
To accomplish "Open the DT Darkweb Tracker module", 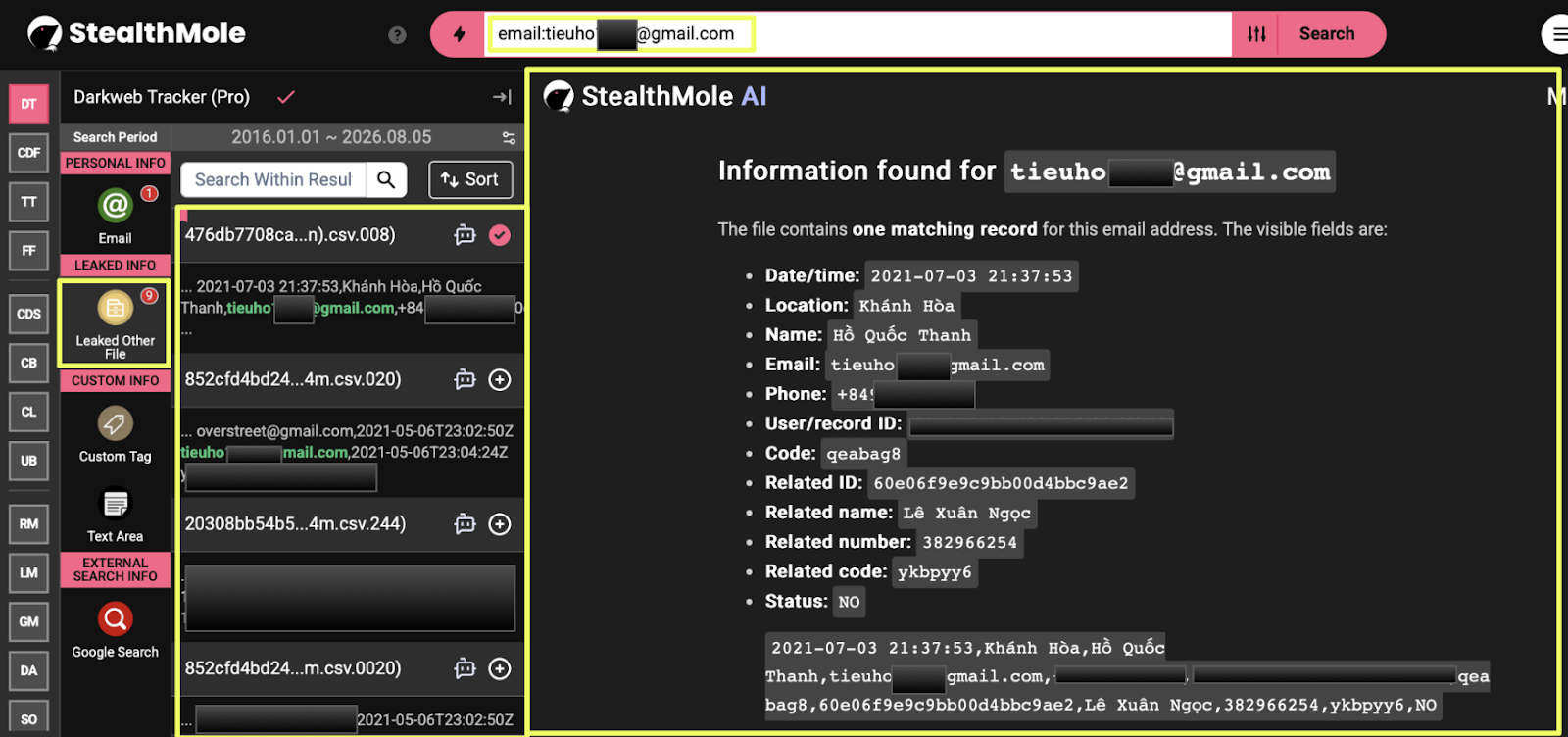I will tap(28, 104).
